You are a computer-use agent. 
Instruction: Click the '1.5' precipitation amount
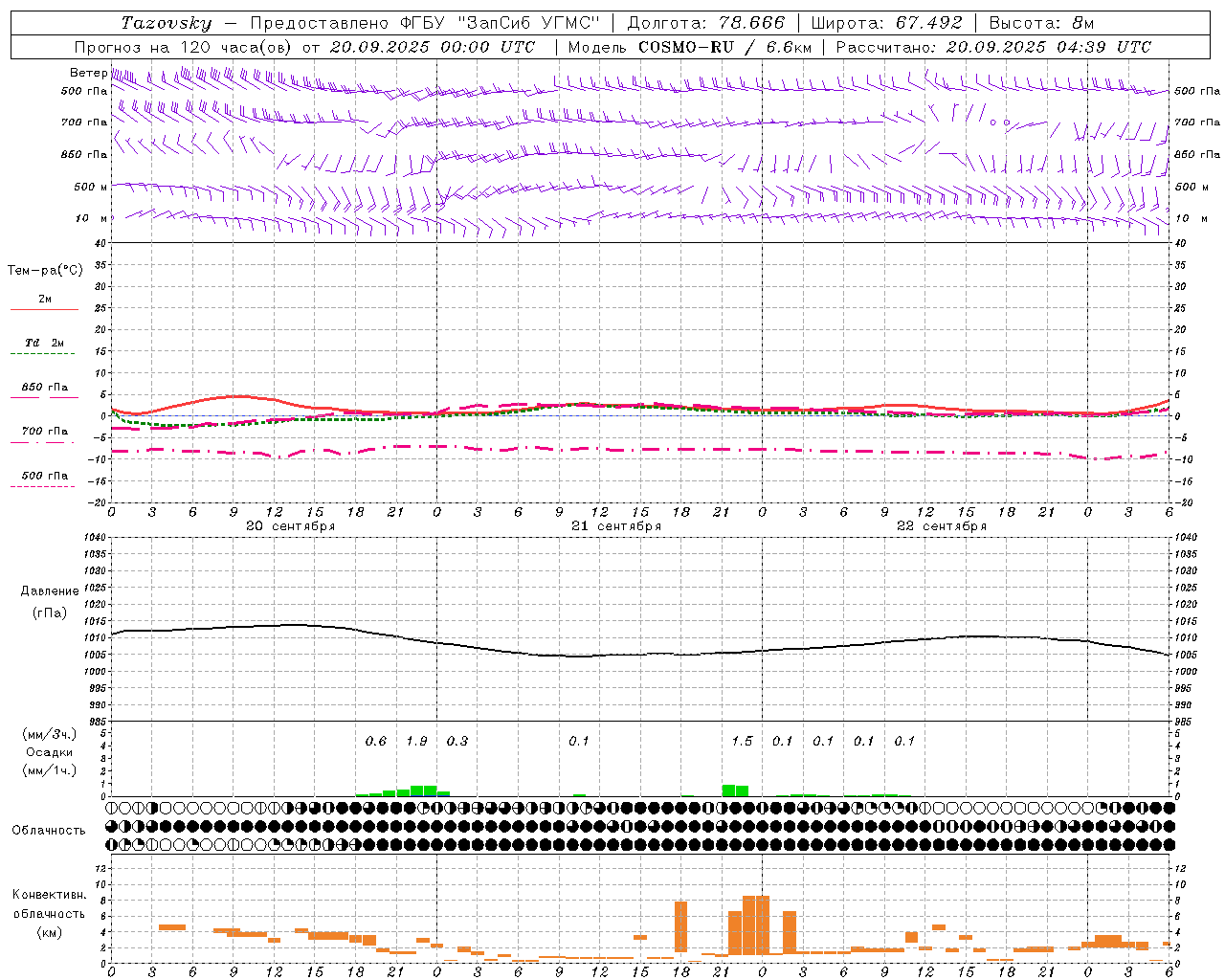(x=742, y=742)
